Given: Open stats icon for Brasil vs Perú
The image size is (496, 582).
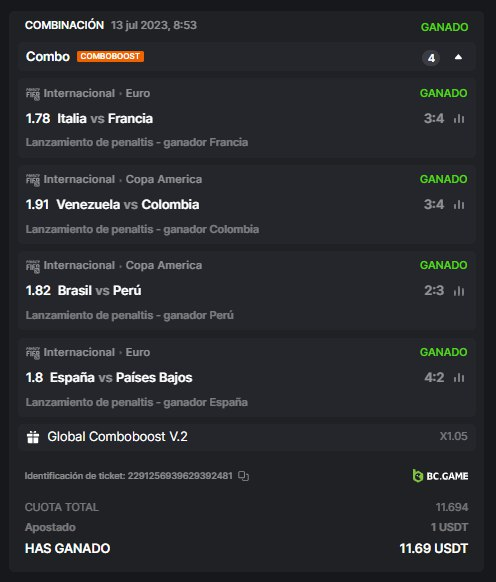Looking at the screenshot, I should [459, 291].
